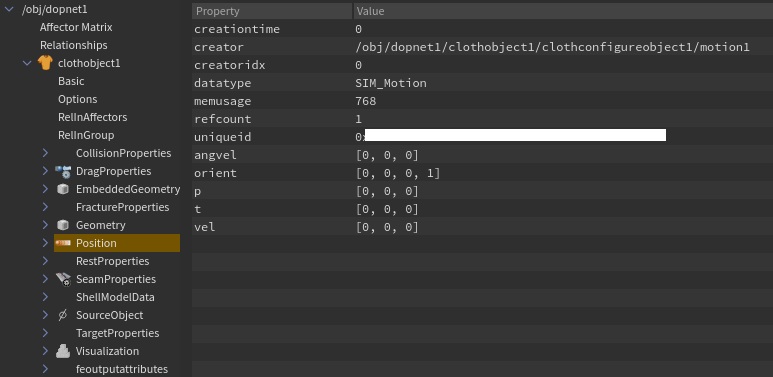
Task: Expand the Geometry entry arrow
Action: pos(45,225)
